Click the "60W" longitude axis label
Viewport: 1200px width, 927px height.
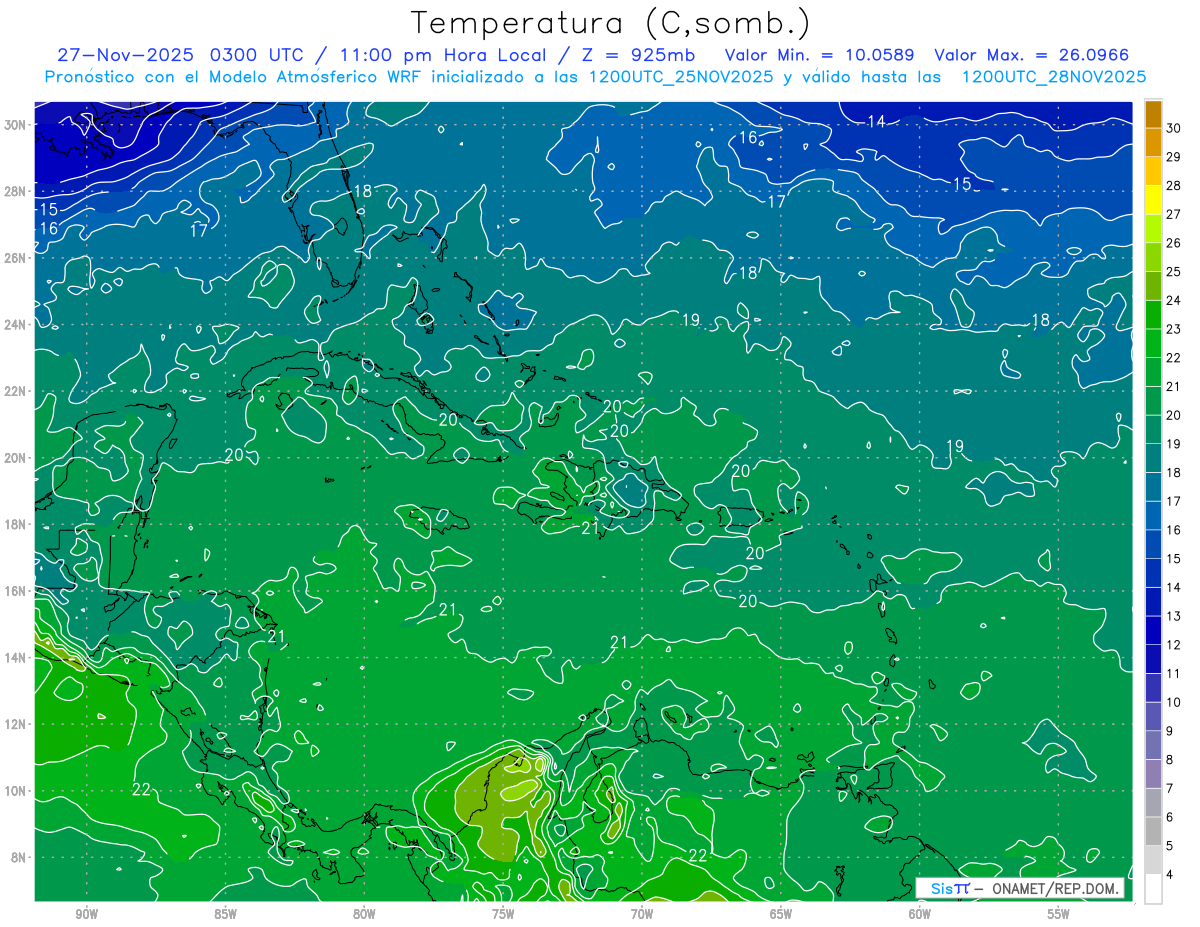point(920,914)
